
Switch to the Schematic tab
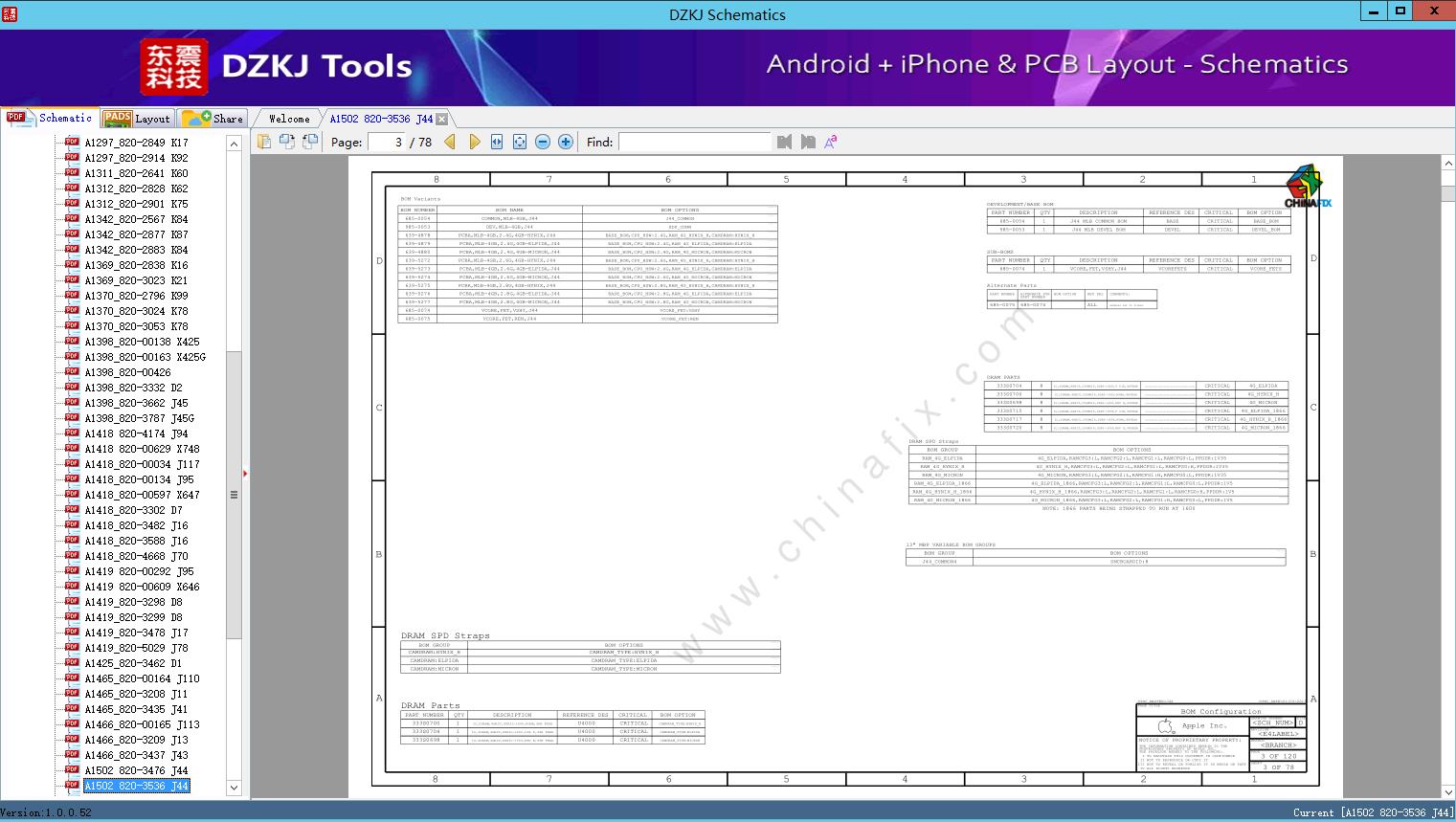[x=50, y=118]
